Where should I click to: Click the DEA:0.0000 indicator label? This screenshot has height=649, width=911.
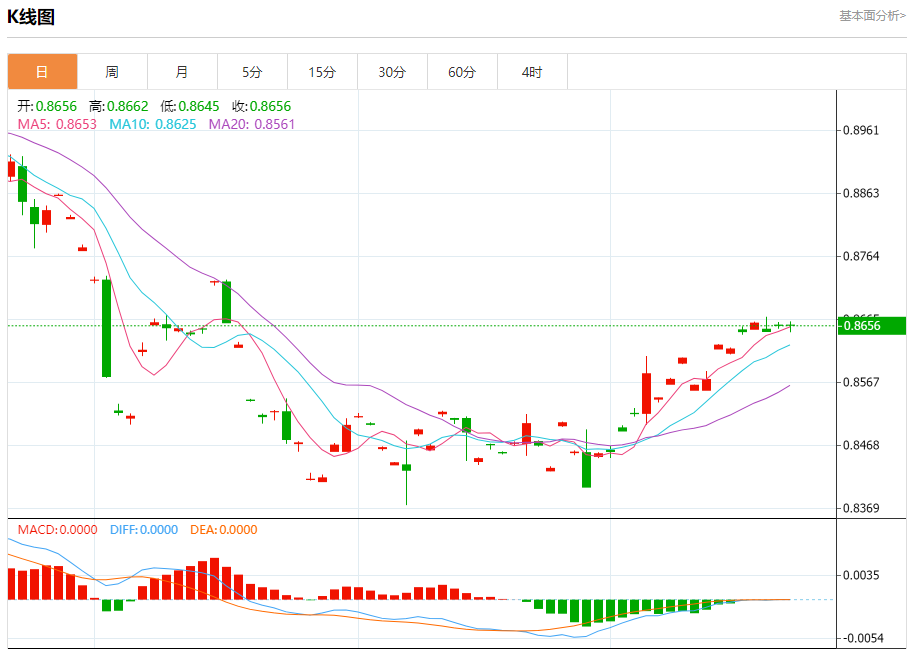[x=224, y=530]
